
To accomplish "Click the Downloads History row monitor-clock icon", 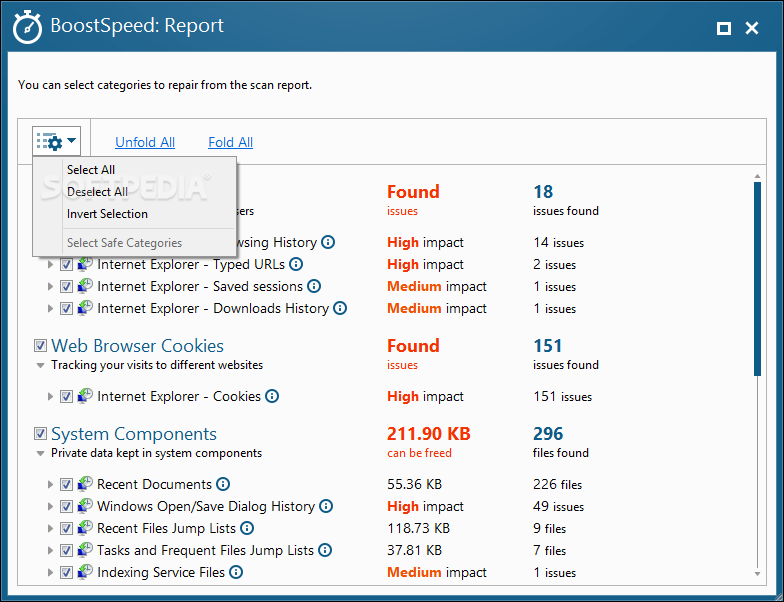I will coord(85,308).
